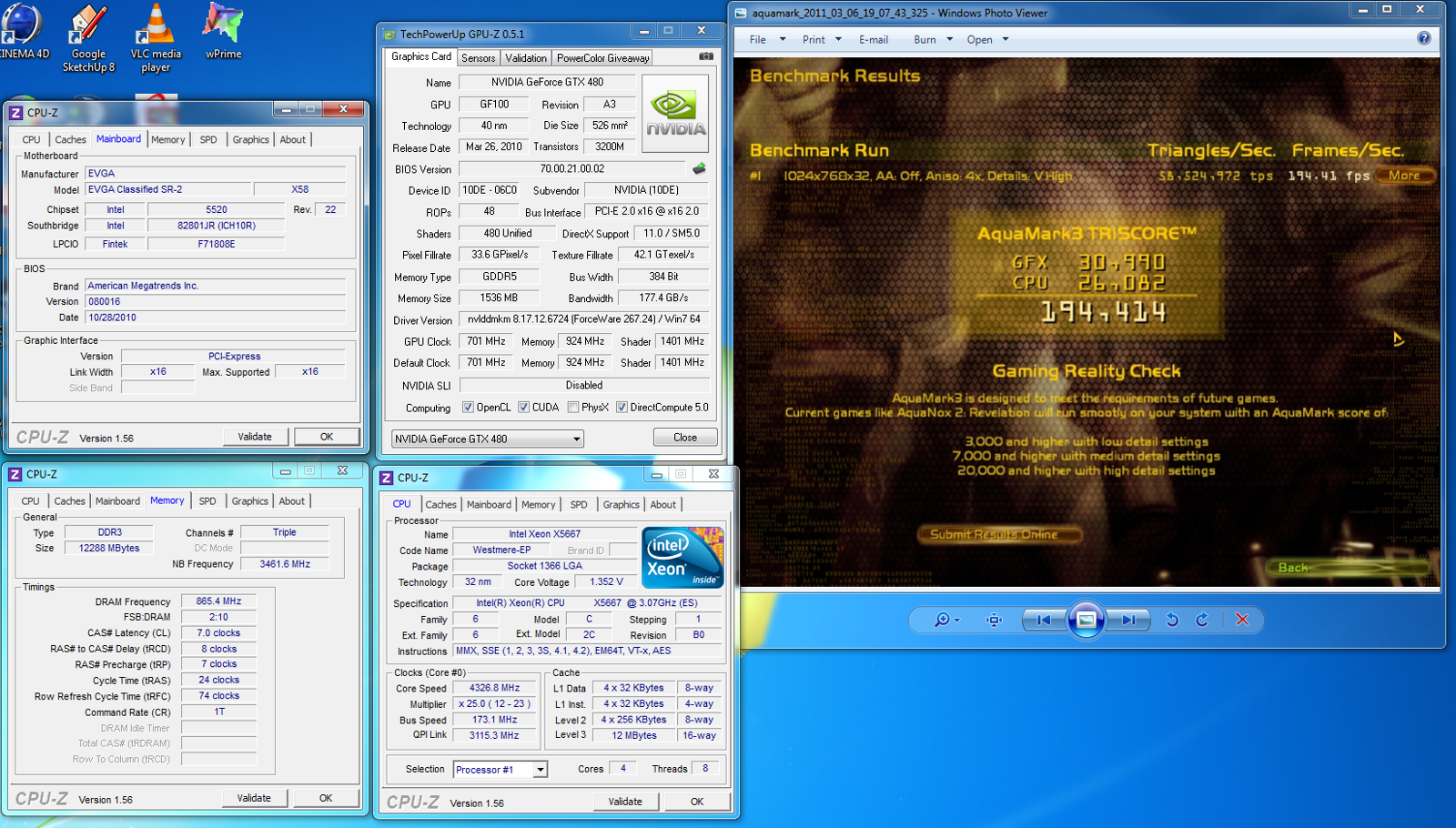This screenshot has height=828, width=1456.
Task: Go to the next photo
Action: click(x=1128, y=620)
